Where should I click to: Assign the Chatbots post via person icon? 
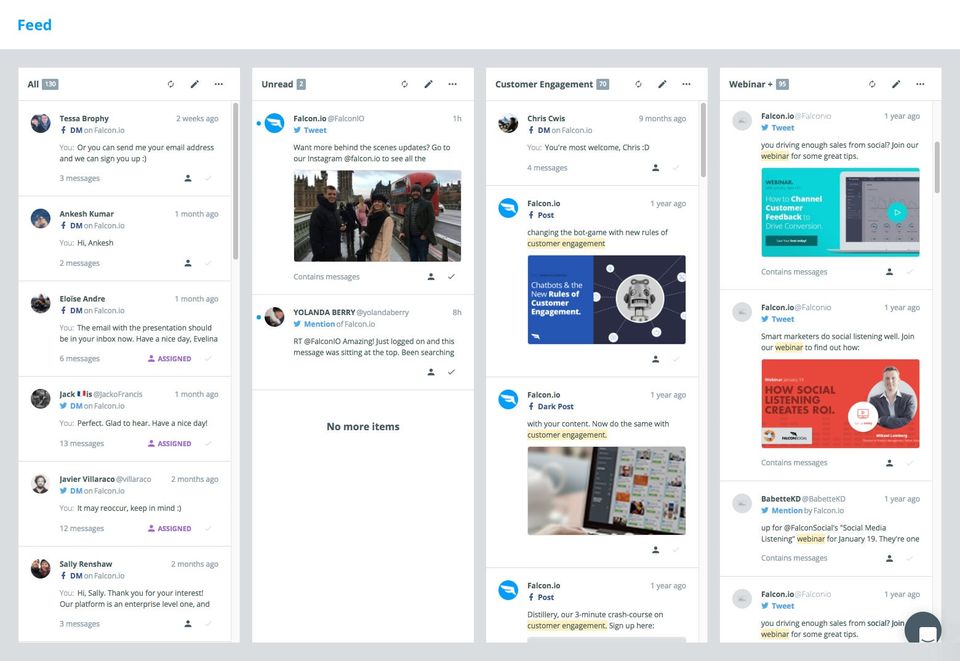(x=656, y=359)
